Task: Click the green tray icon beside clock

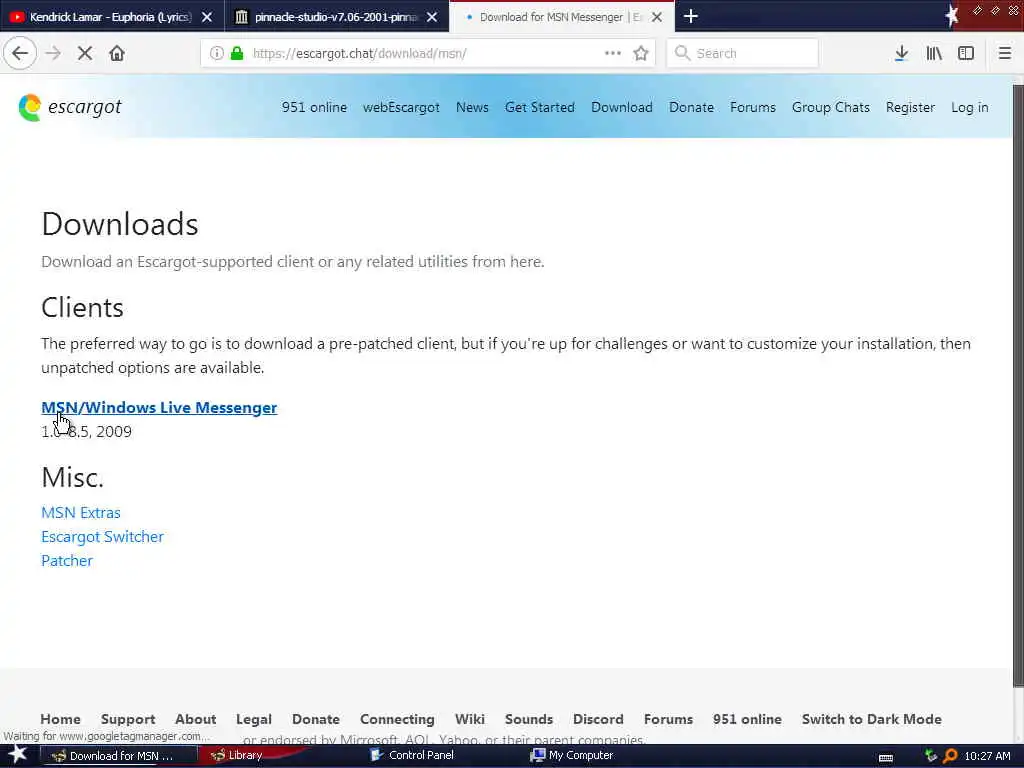Action: click(931, 756)
